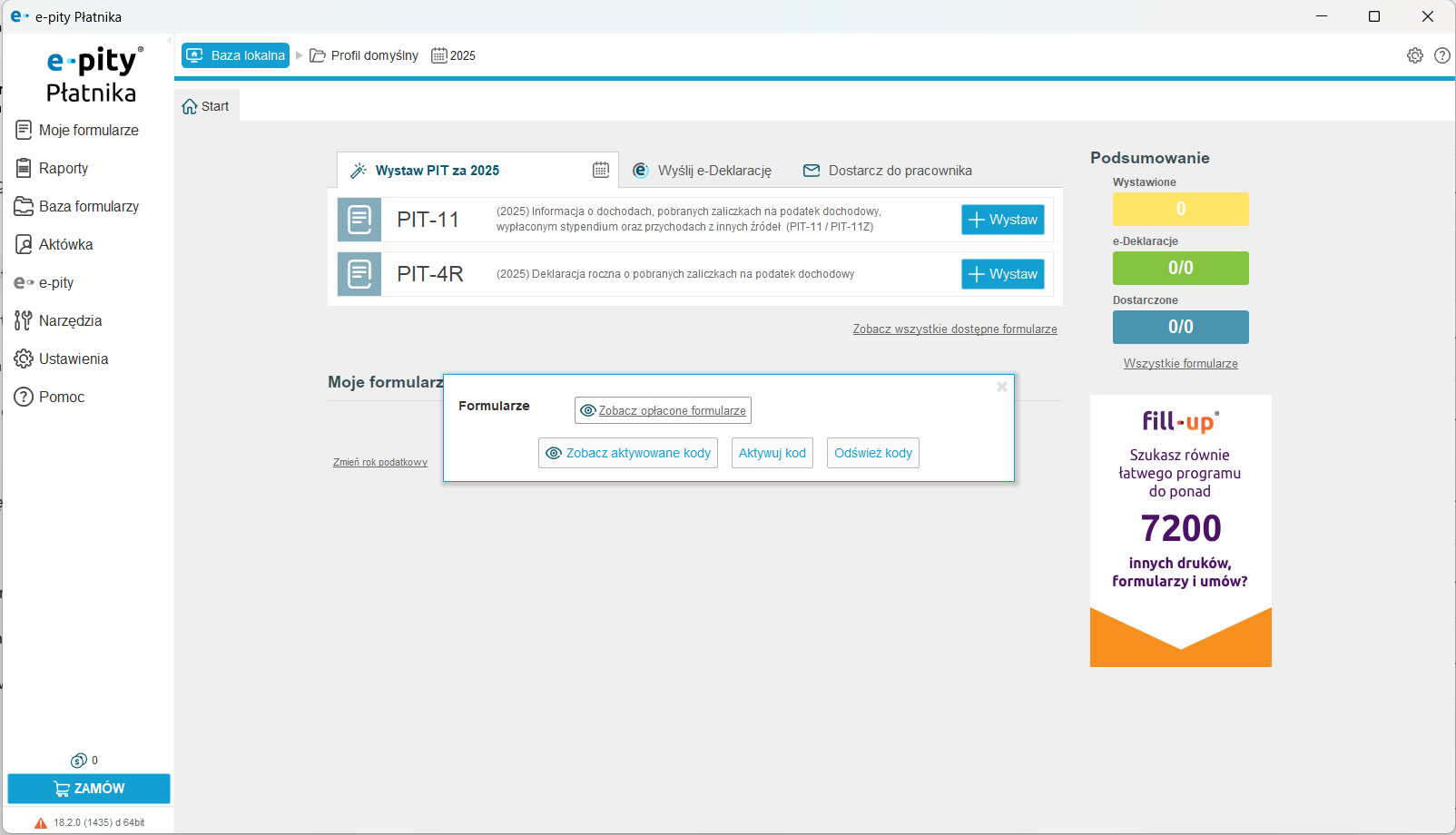Image resolution: width=1456 pixels, height=835 pixels.
Task: Click the help question mark icon
Action: 1441,55
